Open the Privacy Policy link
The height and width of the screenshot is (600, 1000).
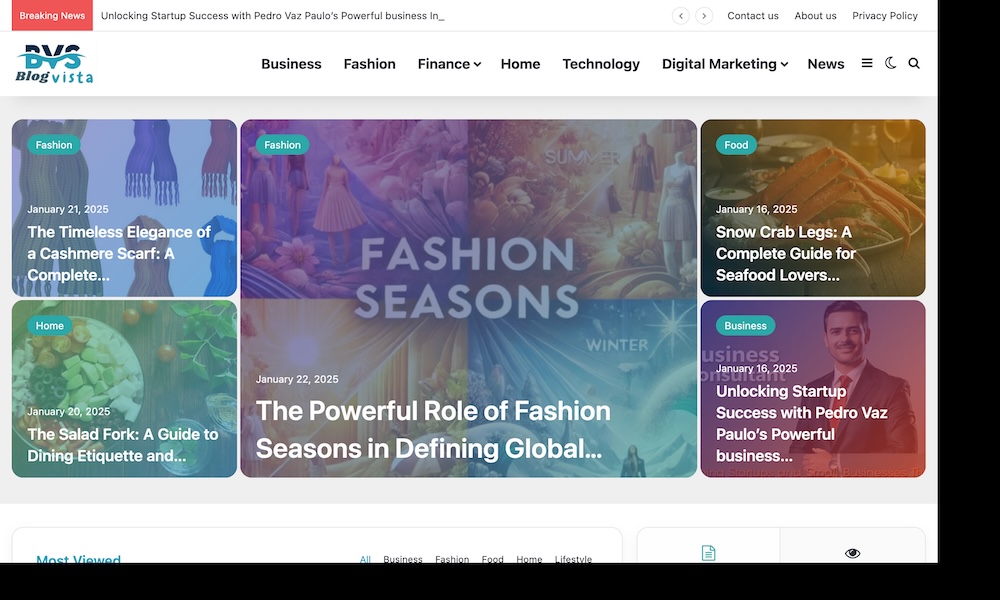[x=885, y=16]
